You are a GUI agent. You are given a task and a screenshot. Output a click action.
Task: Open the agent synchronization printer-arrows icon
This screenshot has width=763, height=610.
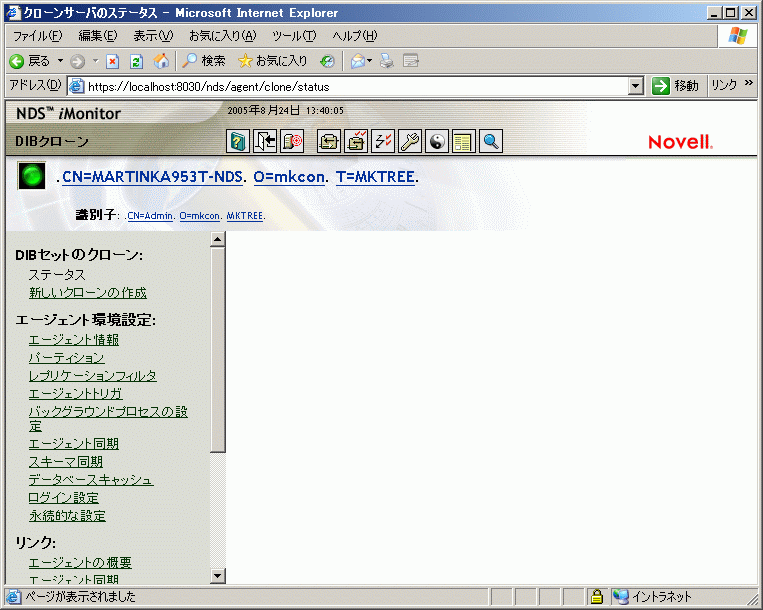(x=329, y=142)
